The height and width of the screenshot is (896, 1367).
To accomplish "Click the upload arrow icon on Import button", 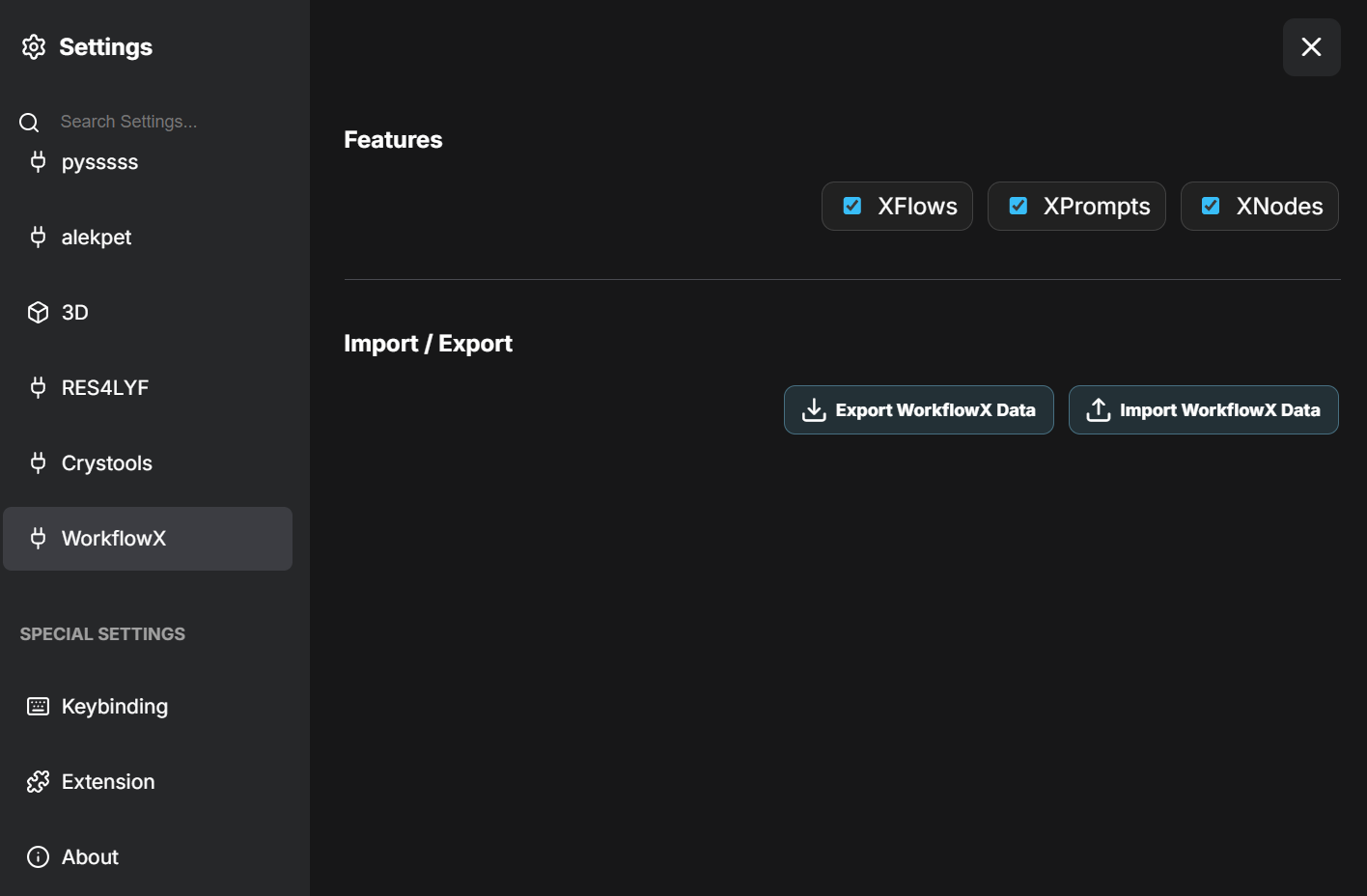I will click(x=1099, y=410).
